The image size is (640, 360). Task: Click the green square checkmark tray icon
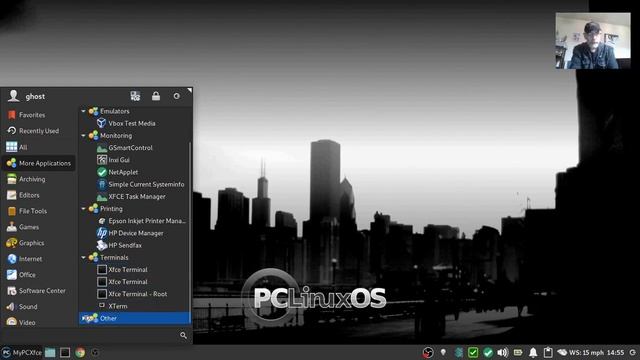(473, 352)
